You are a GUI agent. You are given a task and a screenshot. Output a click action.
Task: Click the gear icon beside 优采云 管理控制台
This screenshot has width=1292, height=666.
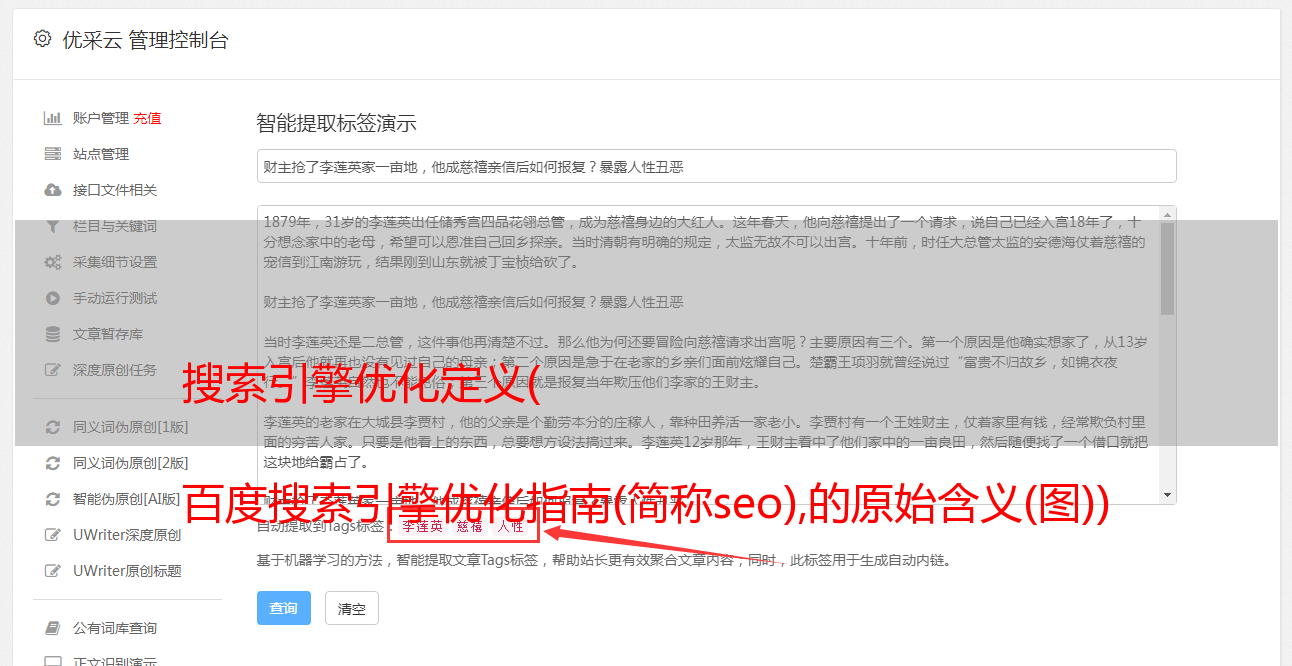[x=42, y=39]
